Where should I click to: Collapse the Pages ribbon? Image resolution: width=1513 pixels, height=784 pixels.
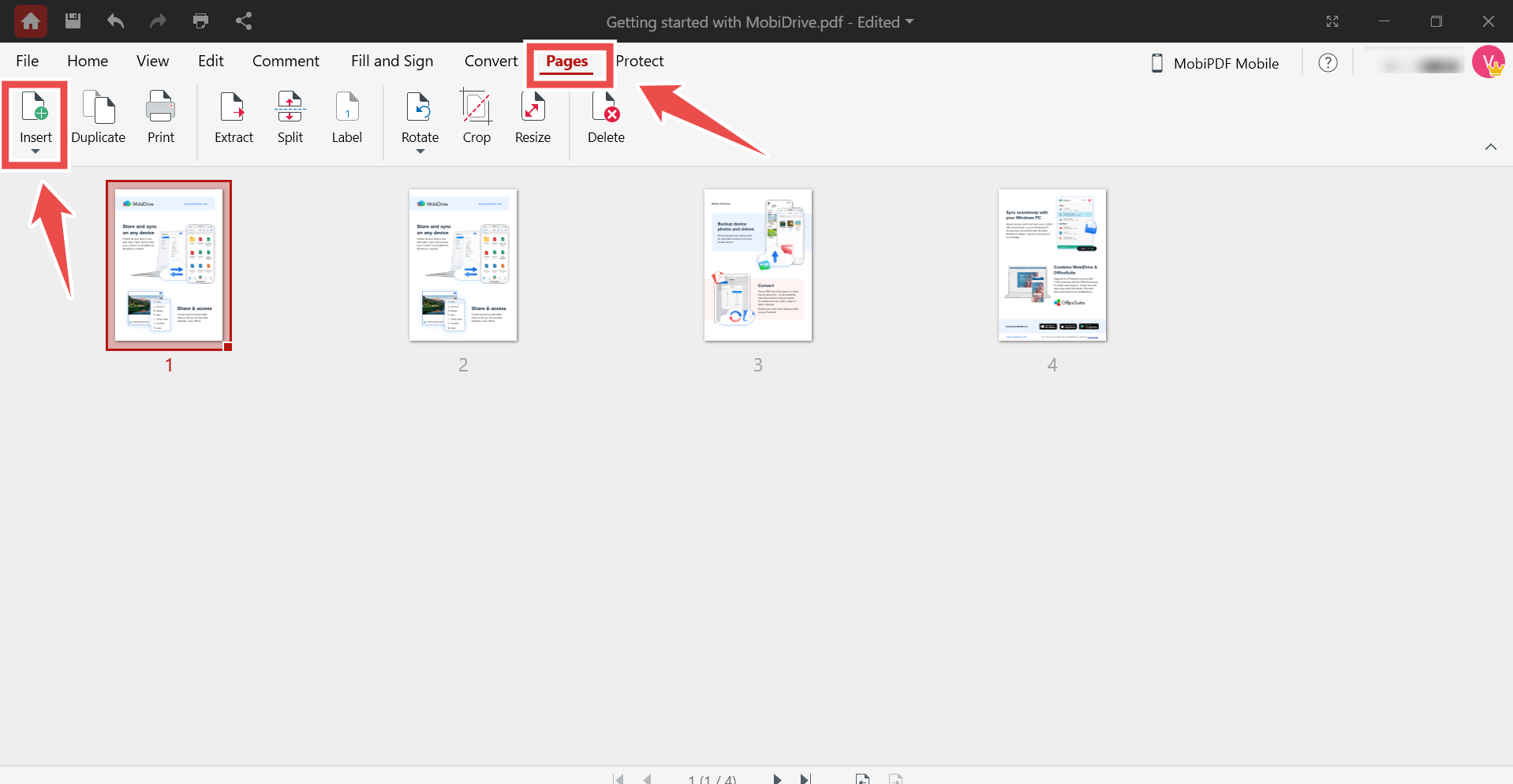1491,146
